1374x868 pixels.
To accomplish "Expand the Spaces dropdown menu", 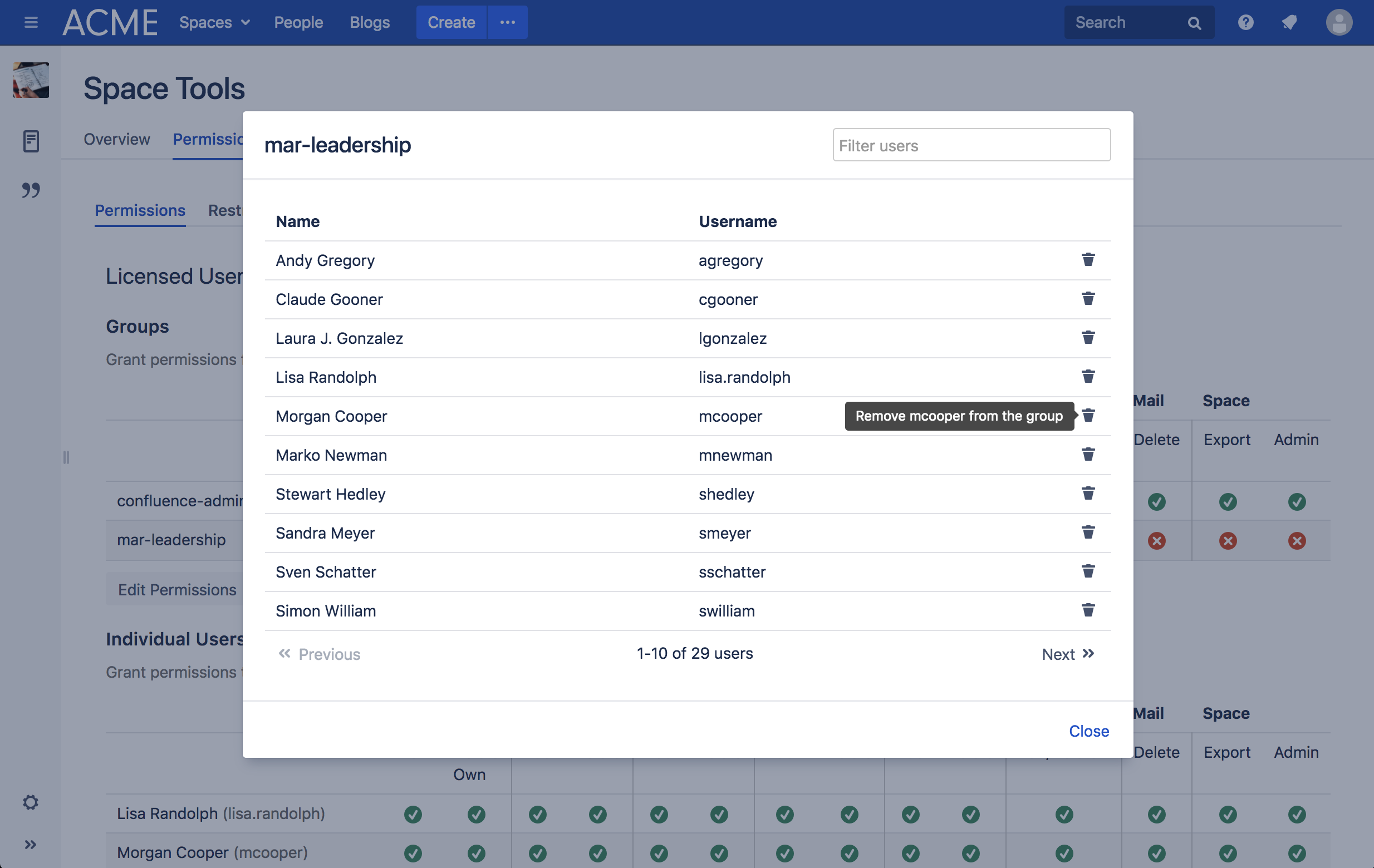I will pos(214,23).
